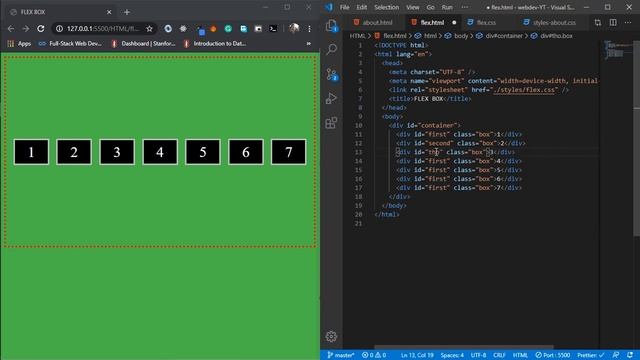Change line ending via CRLF
This screenshot has height=360, width=640.
tap(499, 355)
